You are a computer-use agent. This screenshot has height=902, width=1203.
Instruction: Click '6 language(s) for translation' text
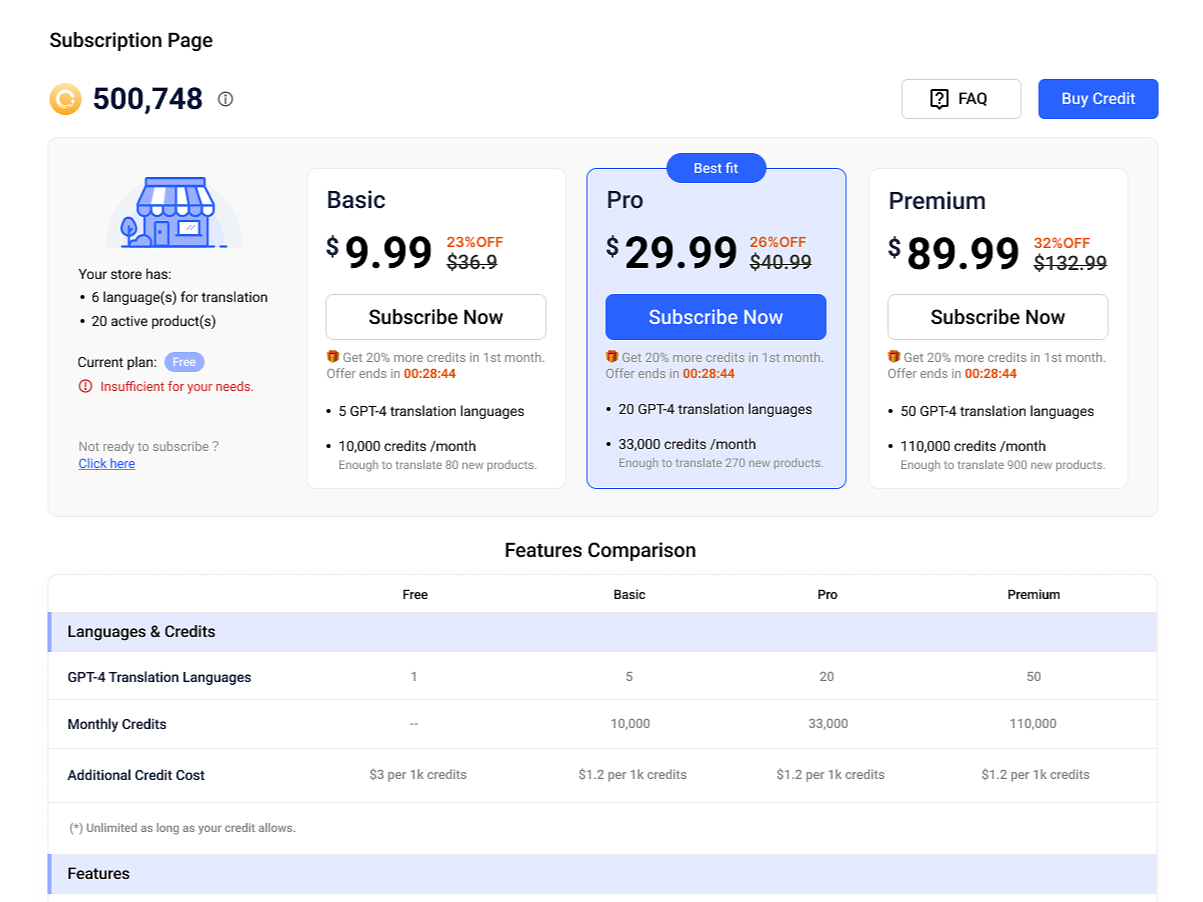point(179,297)
